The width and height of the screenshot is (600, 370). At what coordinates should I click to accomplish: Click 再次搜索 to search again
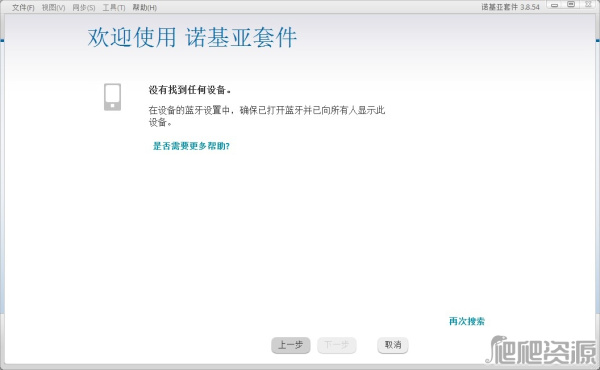[x=466, y=321]
